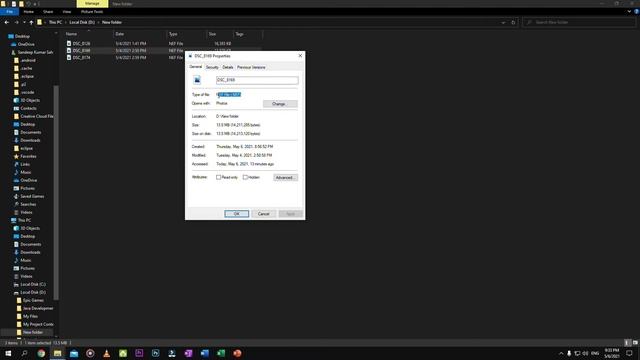Viewport: 640px width, 360px height.
Task: Select Contacts in navigation pane
Action: tap(28, 109)
